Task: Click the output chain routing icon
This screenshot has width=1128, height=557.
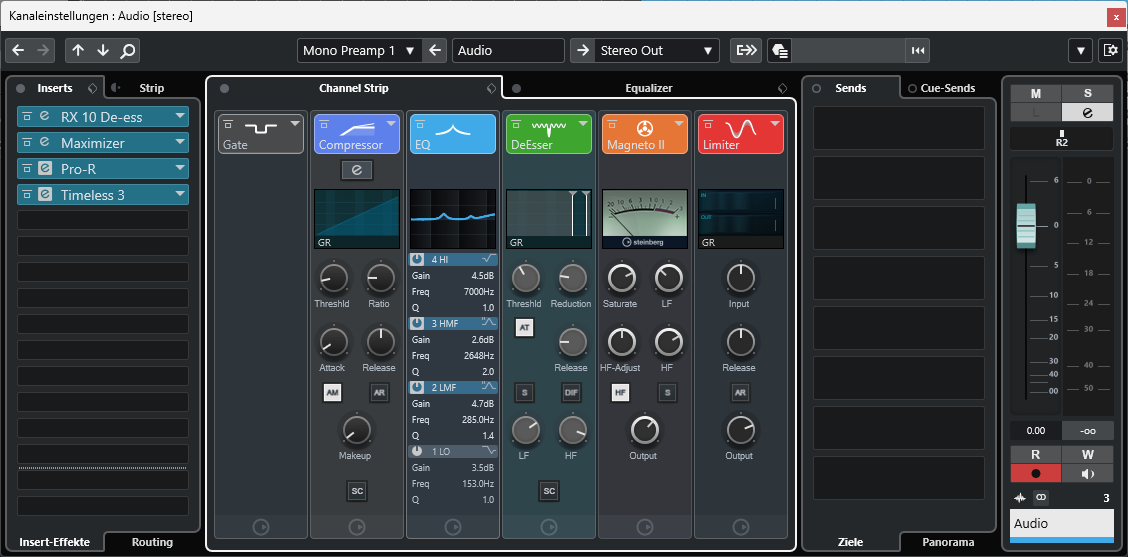Action: tap(746, 51)
